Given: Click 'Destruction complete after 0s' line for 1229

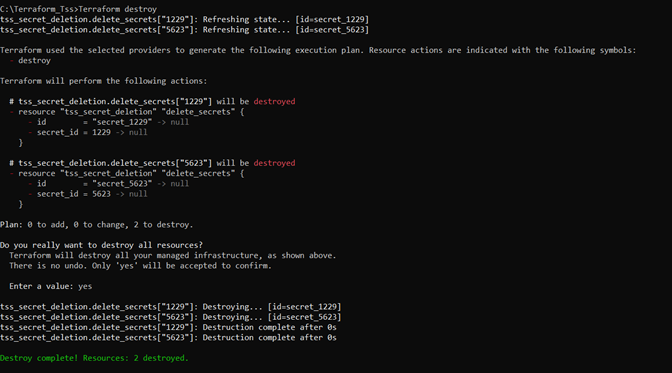Looking at the screenshot, I should (168, 328).
